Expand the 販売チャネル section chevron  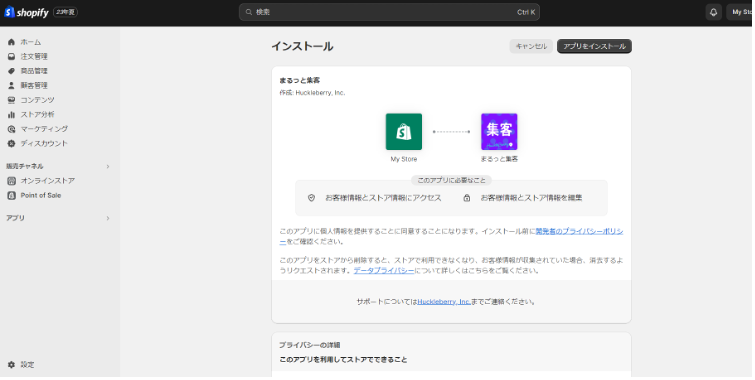tap(108, 166)
